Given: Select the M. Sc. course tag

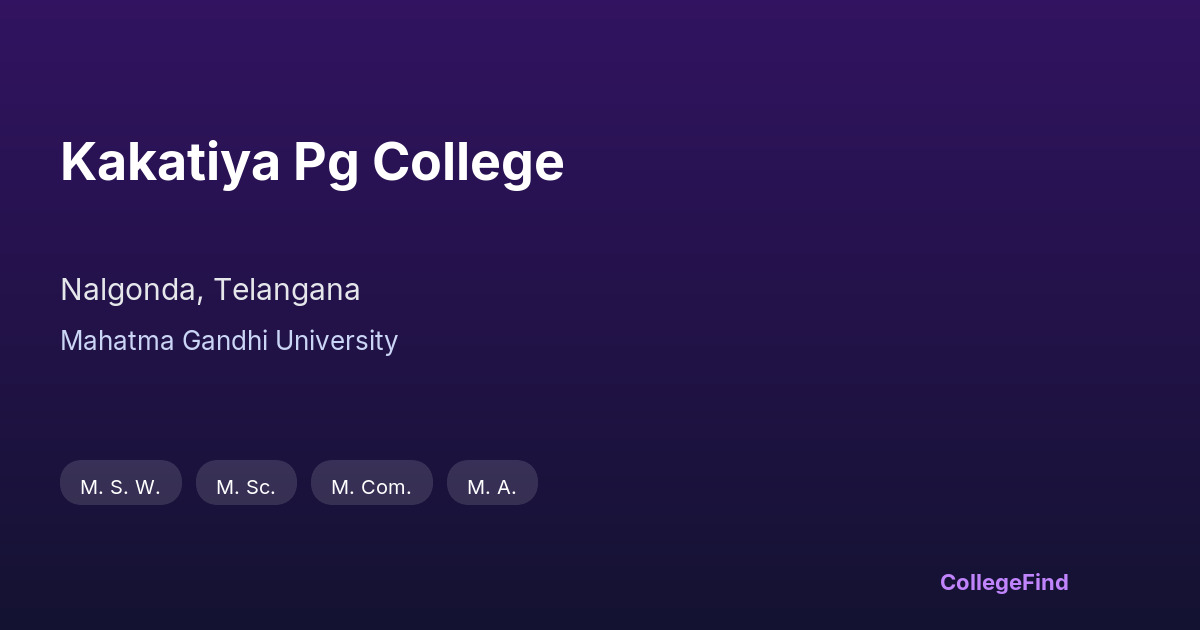Looking at the screenshot, I should [x=246, y=487].
